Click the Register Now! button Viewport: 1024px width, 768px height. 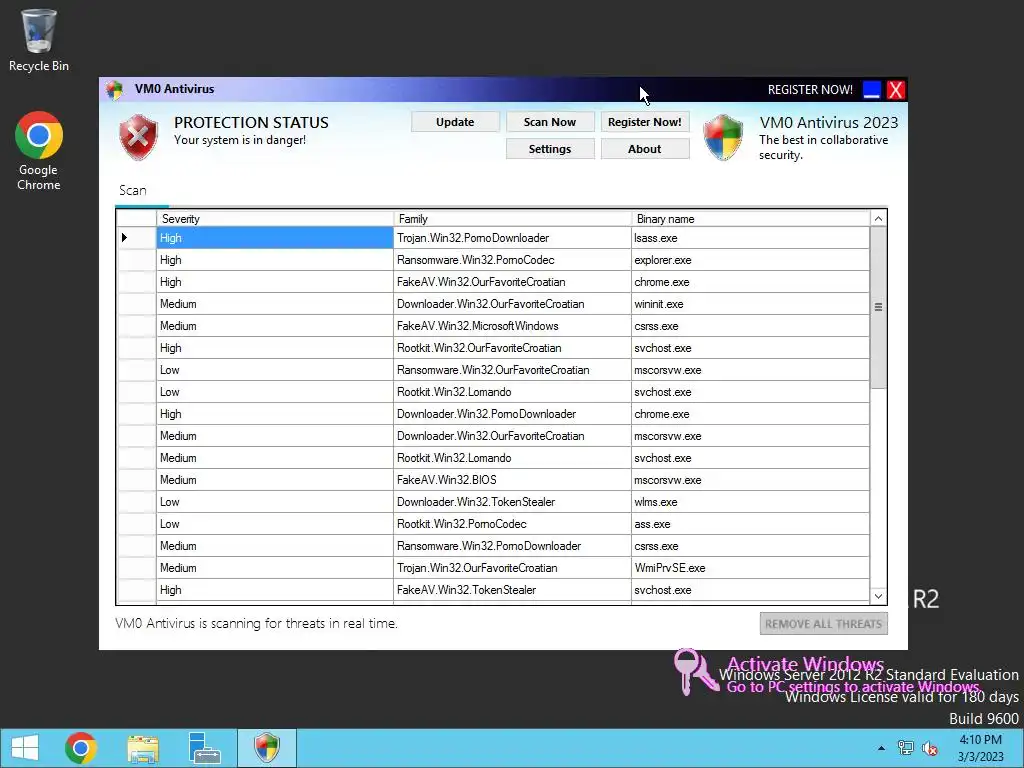coord(645,122)
